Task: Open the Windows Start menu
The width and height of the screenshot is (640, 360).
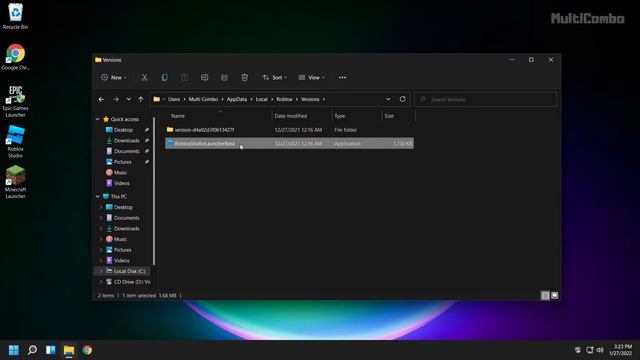Action: [x=14, y=350]
